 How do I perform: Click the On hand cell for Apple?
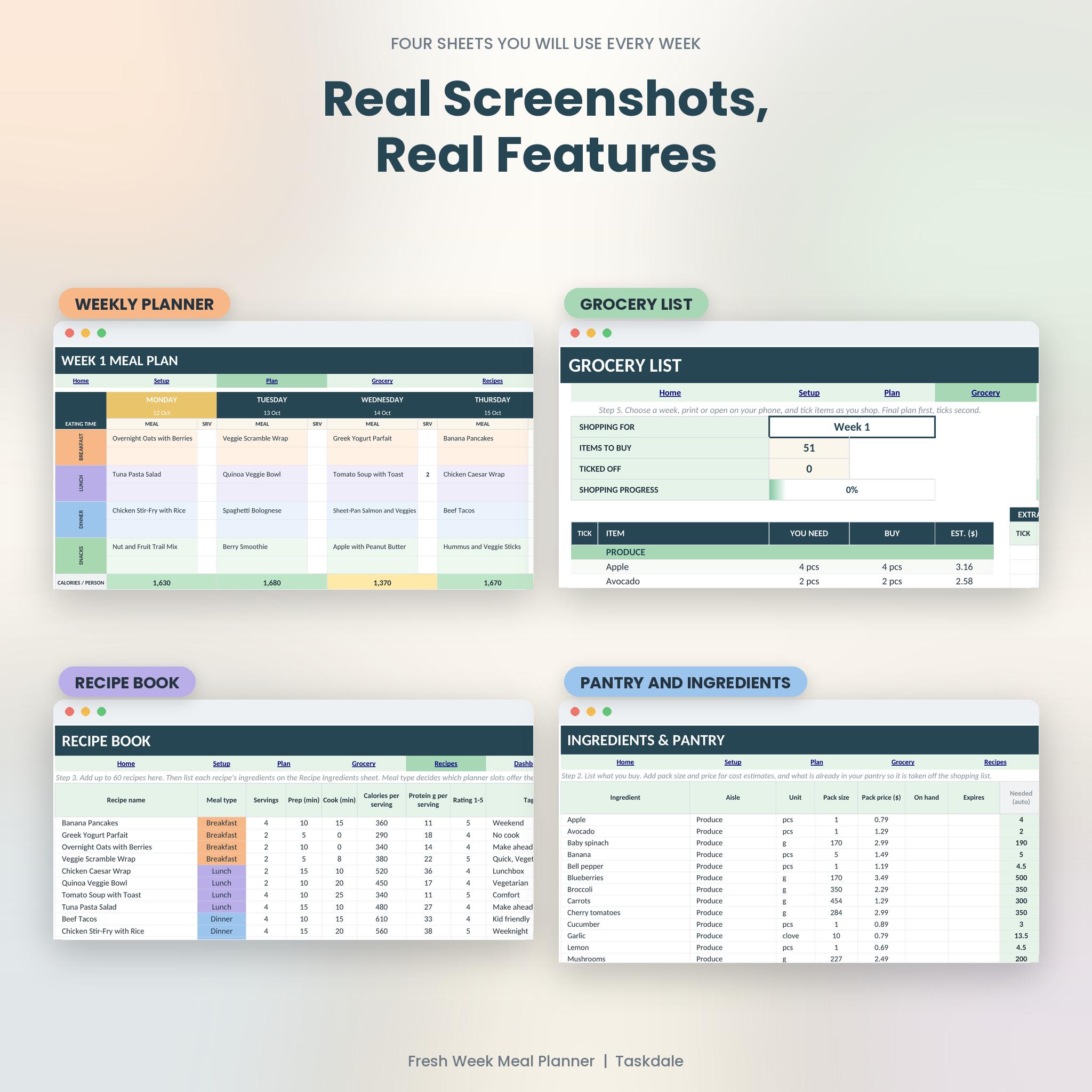tap(926, 820)
